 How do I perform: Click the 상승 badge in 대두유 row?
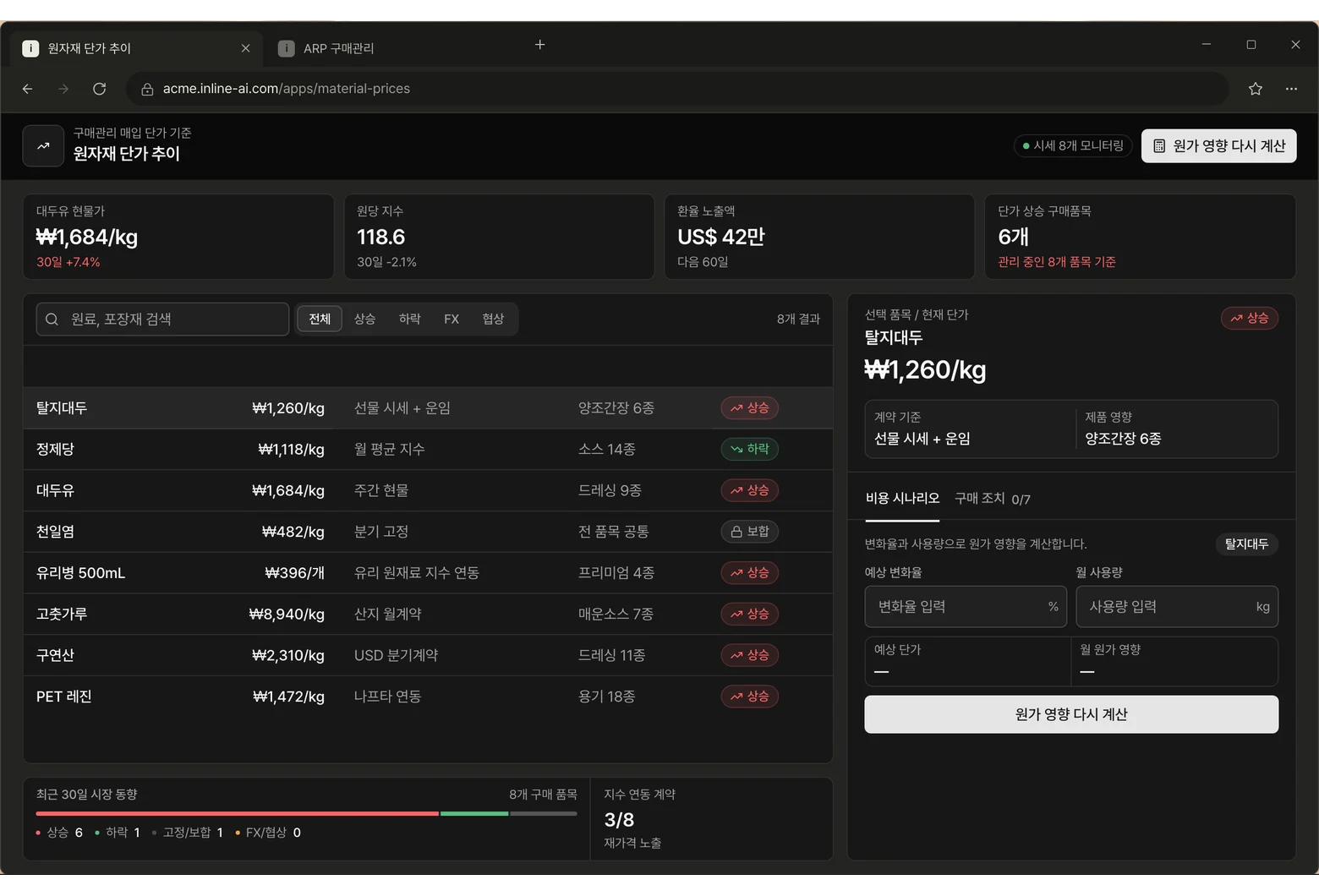[750, 490]
